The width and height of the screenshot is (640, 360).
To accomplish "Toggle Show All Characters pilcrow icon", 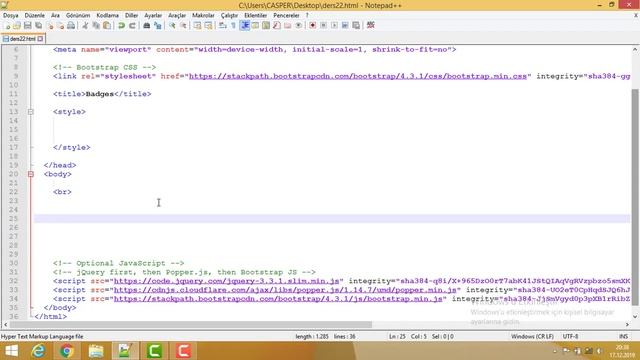I will pyautogui.click(x=233, y=25).
